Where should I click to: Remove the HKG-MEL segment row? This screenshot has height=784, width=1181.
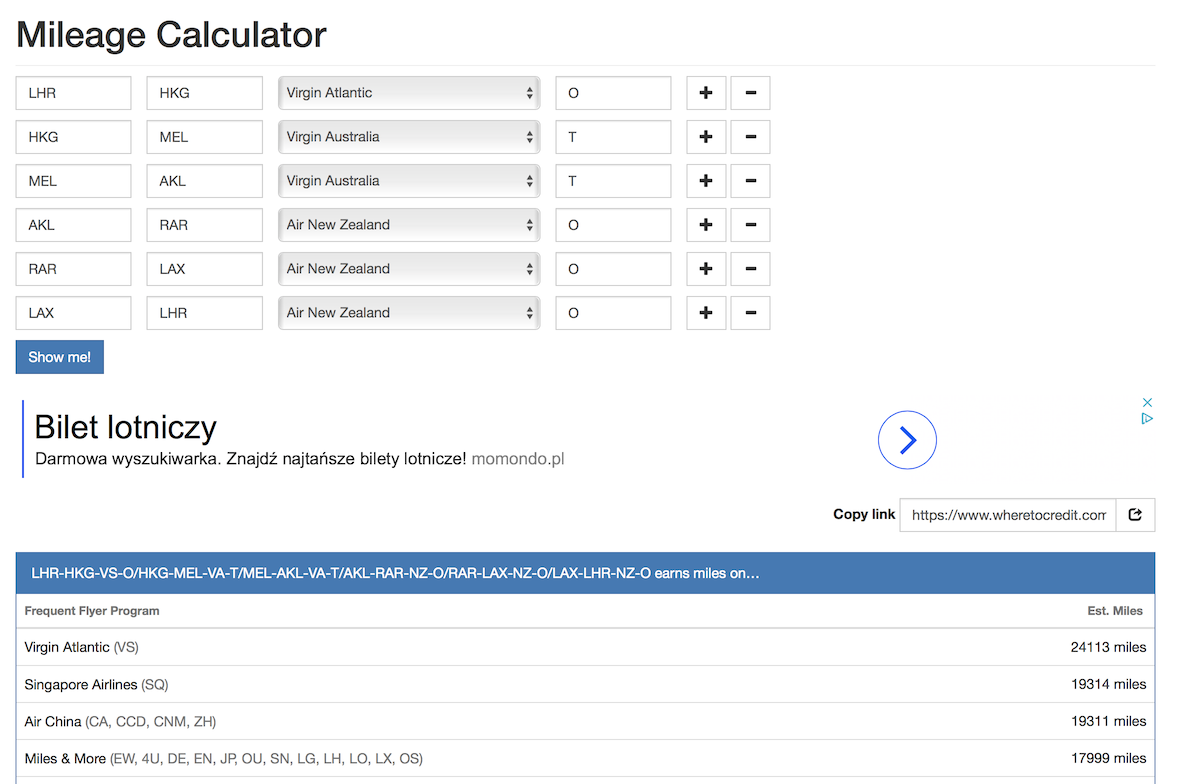click(x=750, y=137)
